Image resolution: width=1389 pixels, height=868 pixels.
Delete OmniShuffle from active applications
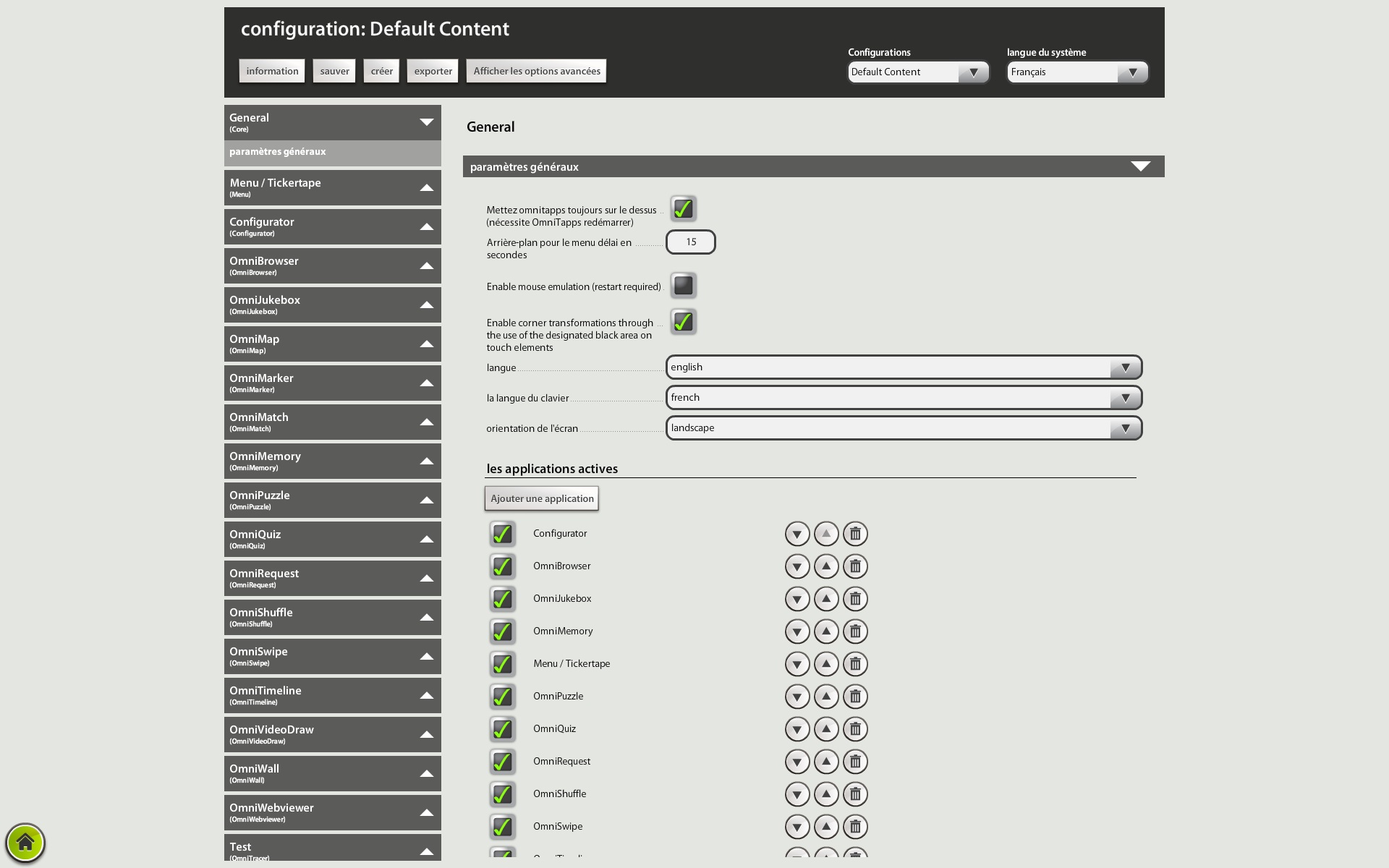click(855, 794)
